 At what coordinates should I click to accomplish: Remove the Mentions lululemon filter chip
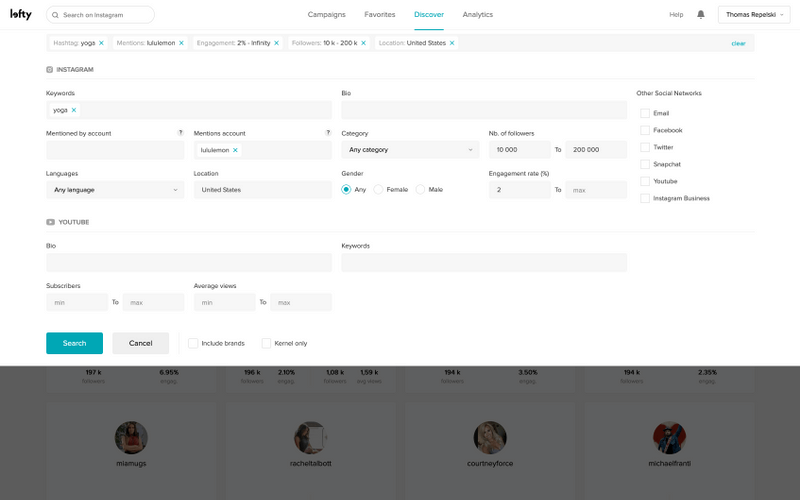(181, 43)
